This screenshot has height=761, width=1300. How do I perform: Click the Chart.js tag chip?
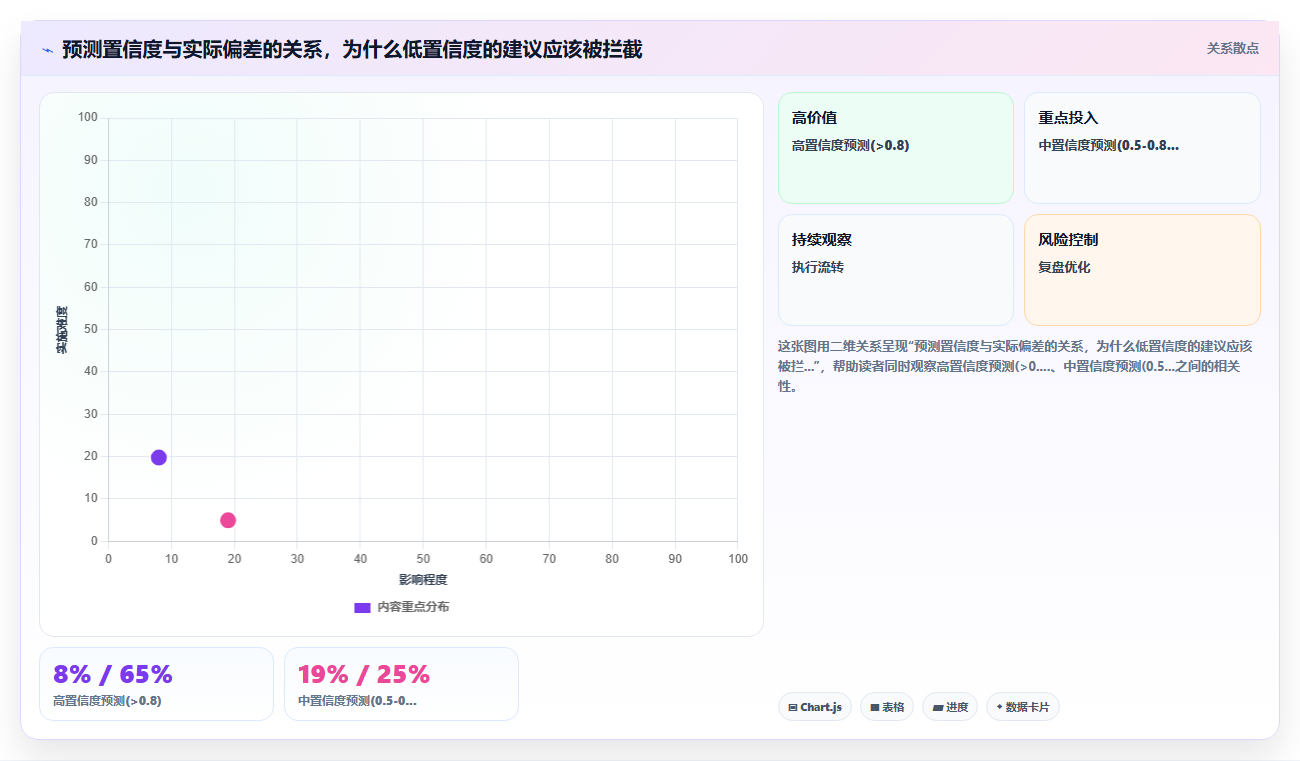tap(814, 707)
